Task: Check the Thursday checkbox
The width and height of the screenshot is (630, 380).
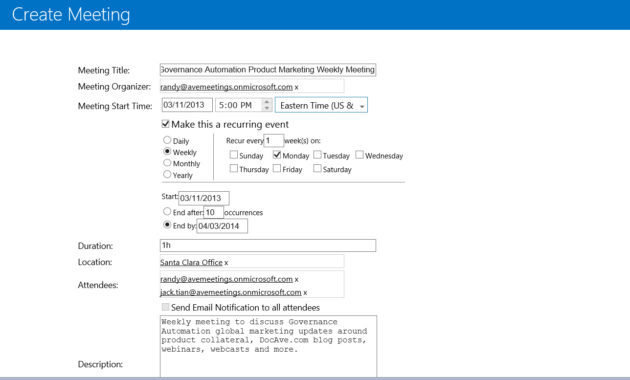Action: tap(233, 168)
